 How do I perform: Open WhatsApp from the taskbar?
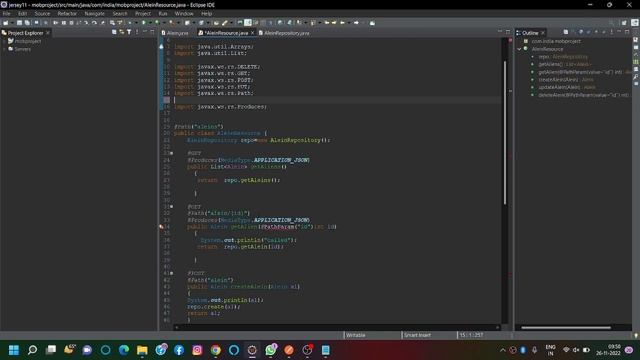[x=271, y=350]
